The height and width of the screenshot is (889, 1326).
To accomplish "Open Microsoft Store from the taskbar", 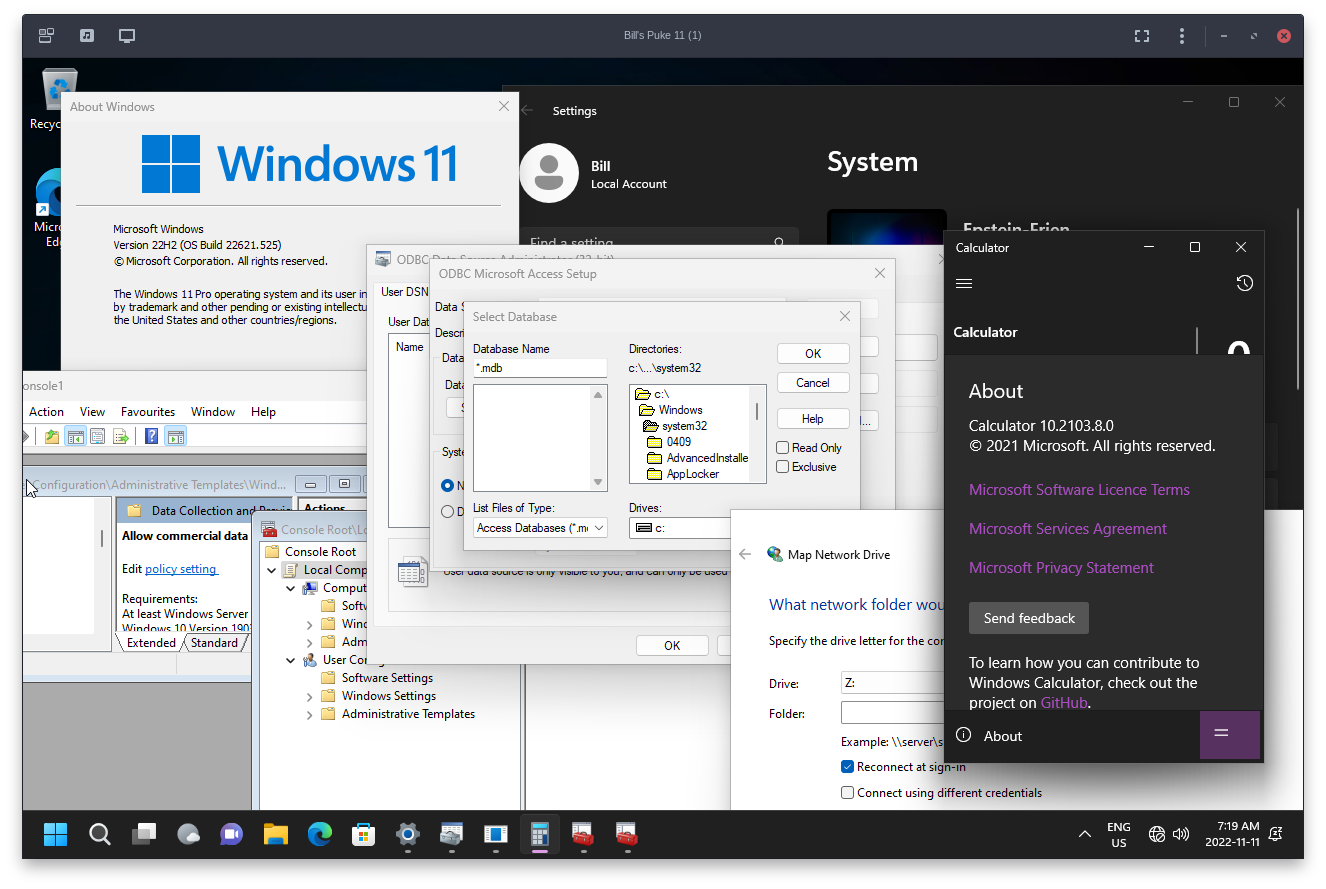I will click(x=364, y=833).
